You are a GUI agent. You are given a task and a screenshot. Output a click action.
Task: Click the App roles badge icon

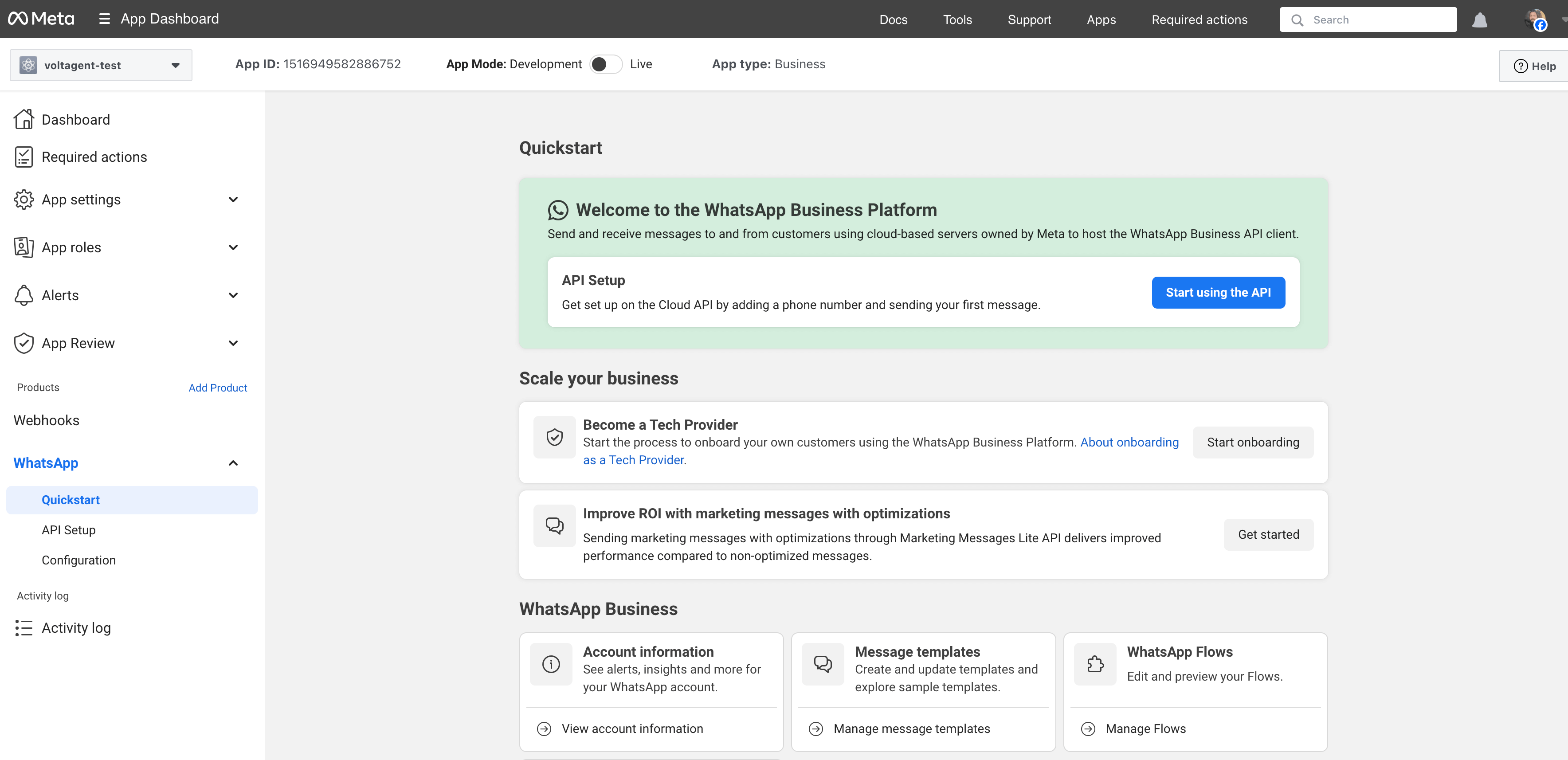tap(24, 247)
